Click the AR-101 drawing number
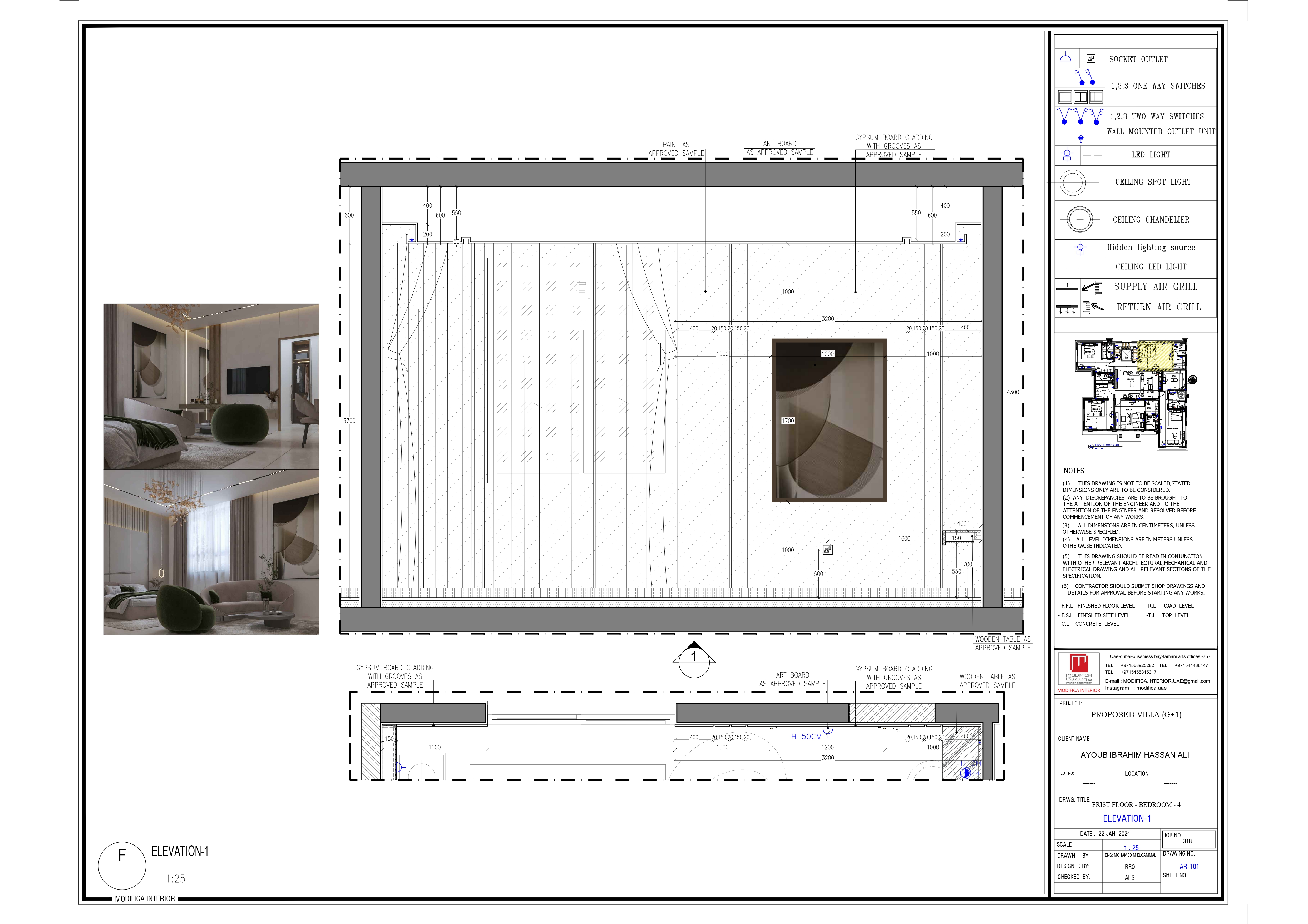Viewport: 1308px width, 924px height. [1189, 866]
